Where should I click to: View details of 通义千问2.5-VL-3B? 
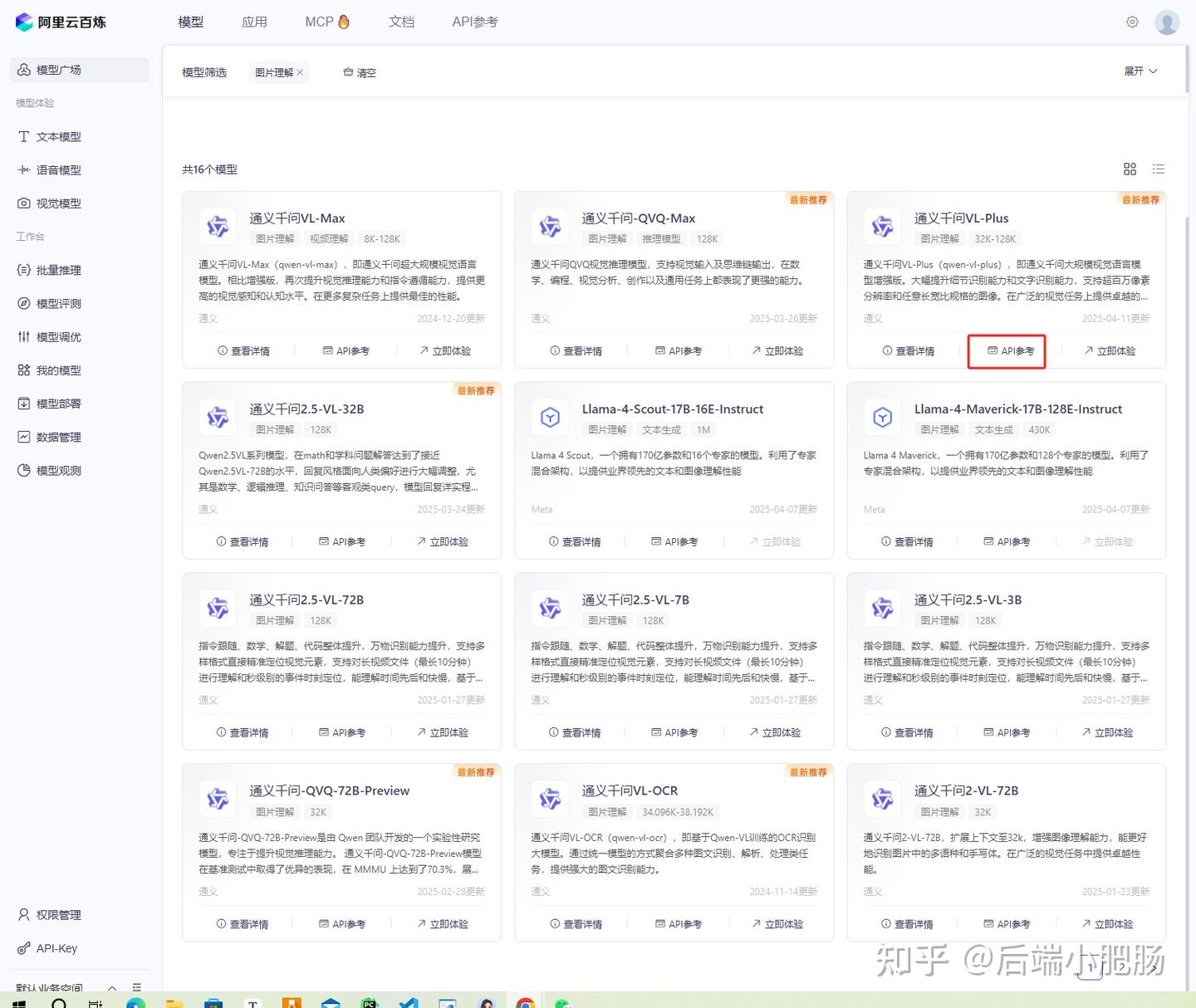907,733
